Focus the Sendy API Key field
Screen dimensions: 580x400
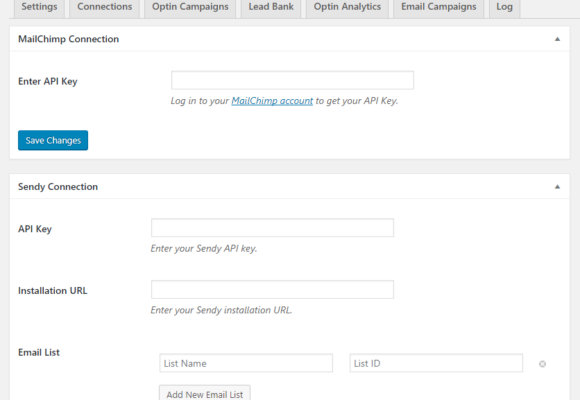coord(272,228)
